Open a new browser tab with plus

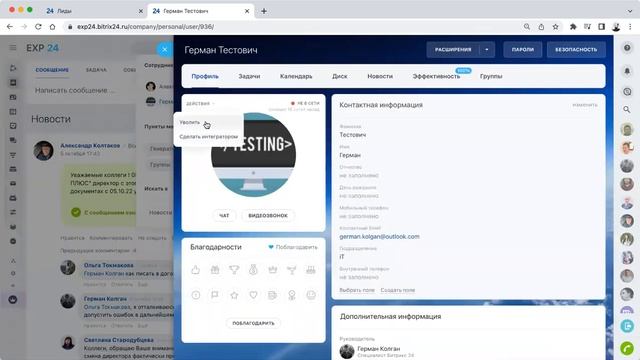264,11
